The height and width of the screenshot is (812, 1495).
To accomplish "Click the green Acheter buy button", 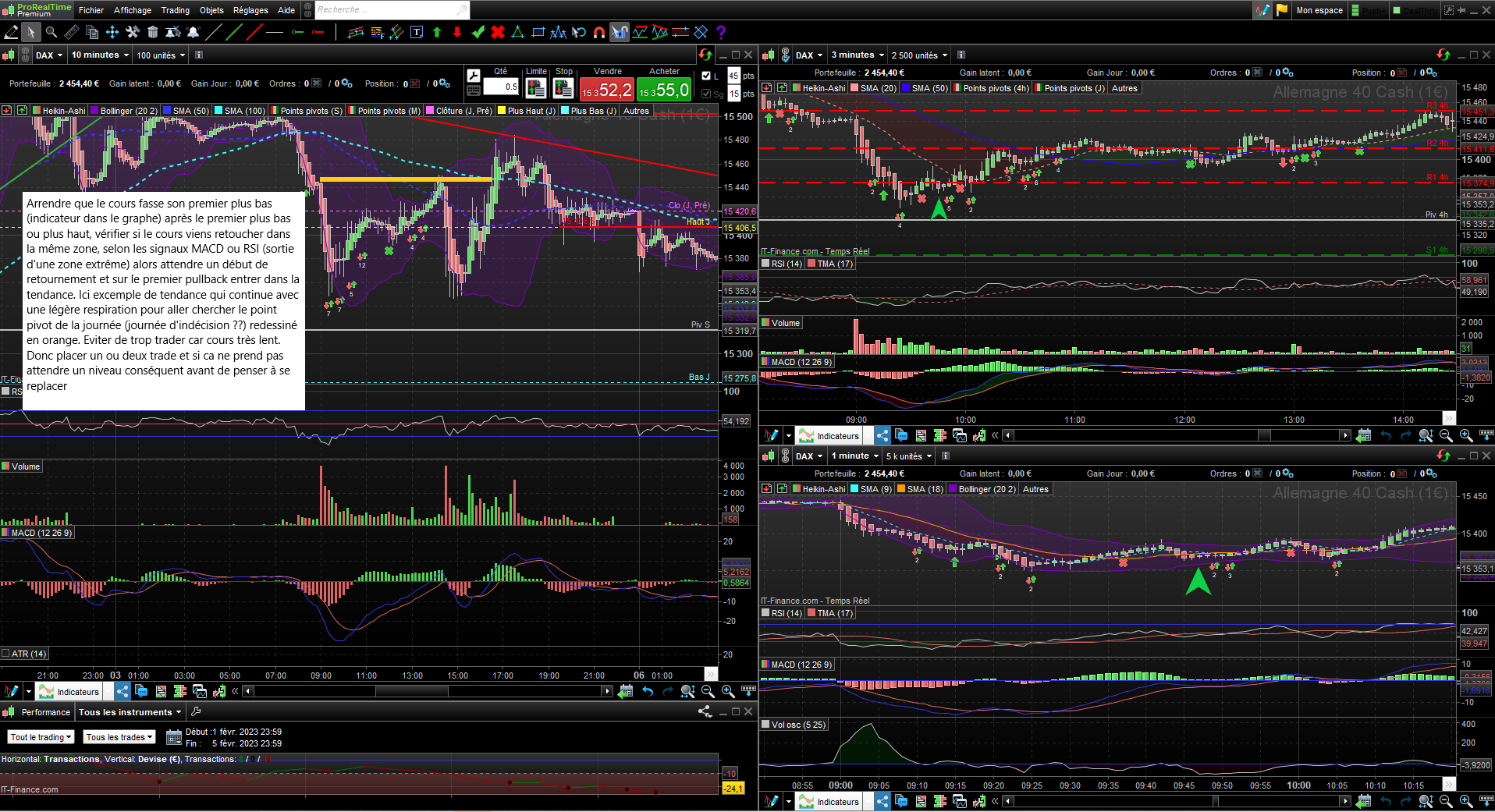I will [664, 90].
